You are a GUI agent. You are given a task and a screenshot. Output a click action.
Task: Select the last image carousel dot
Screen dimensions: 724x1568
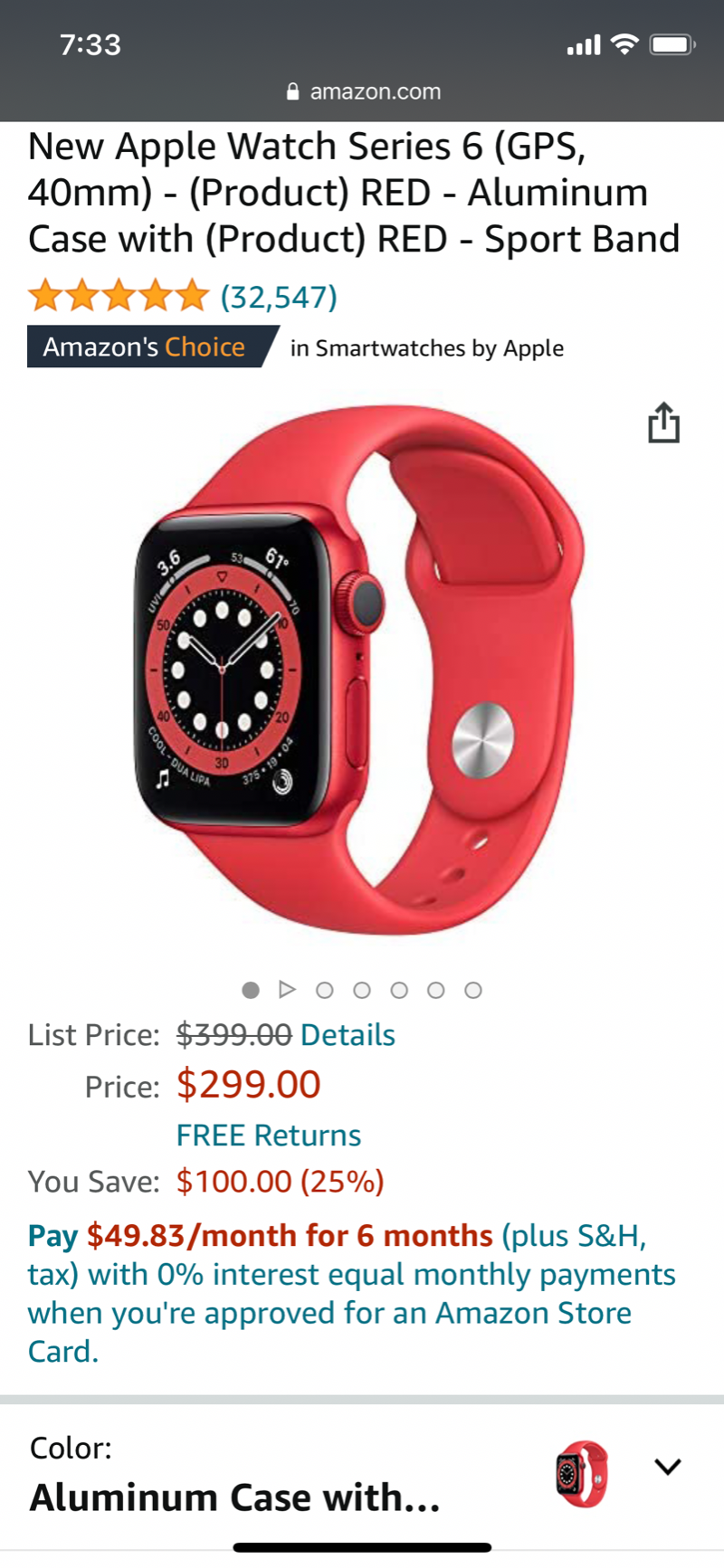pos(472,990)
